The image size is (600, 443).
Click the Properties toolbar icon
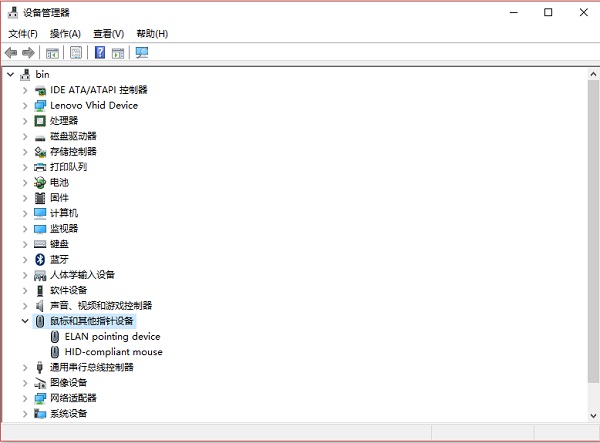tap(76, 52)
